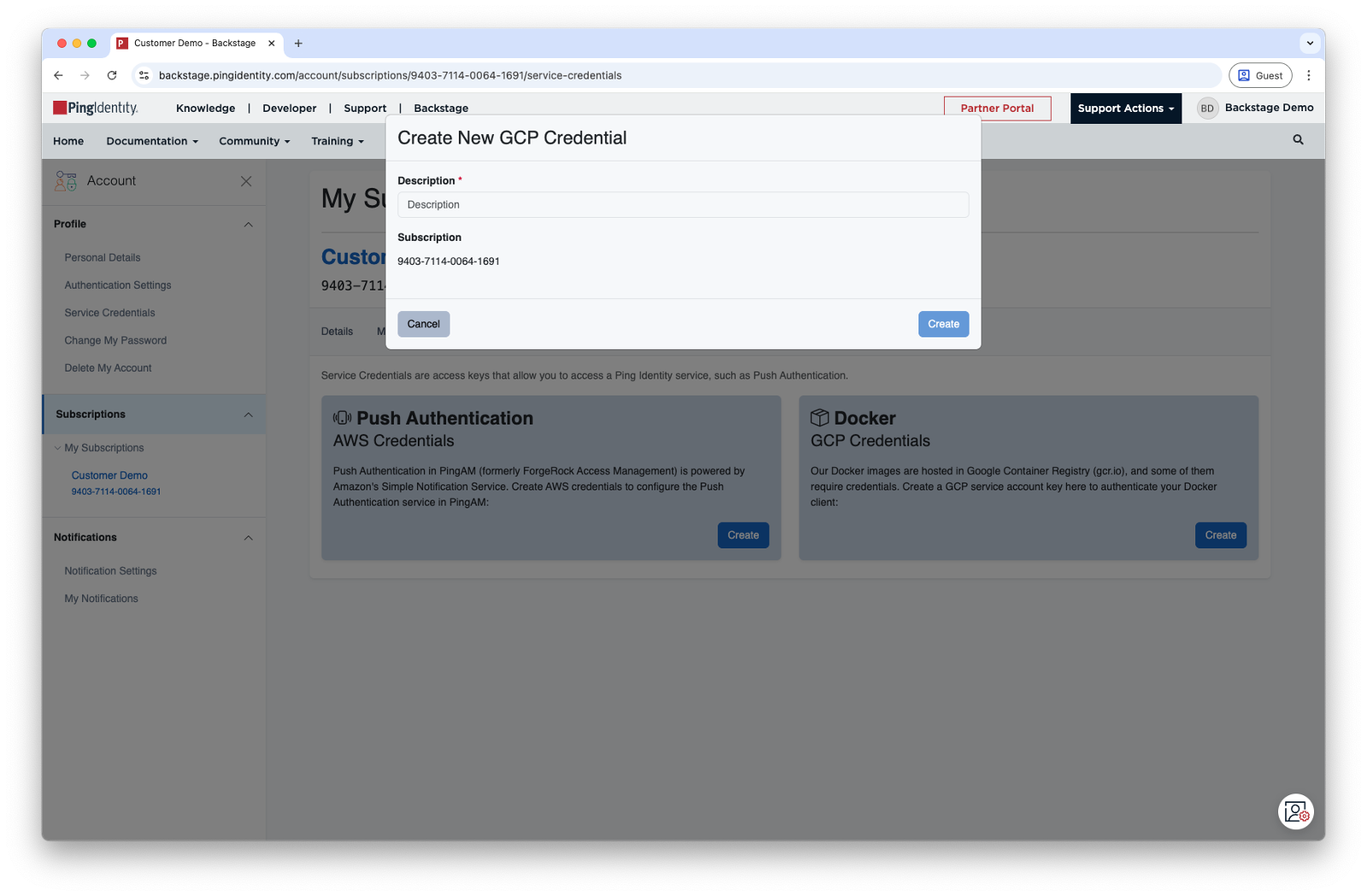Open the Support Actions dropdown
This screenshot has height=896, width=1367.
click(x=1125, y=108)
